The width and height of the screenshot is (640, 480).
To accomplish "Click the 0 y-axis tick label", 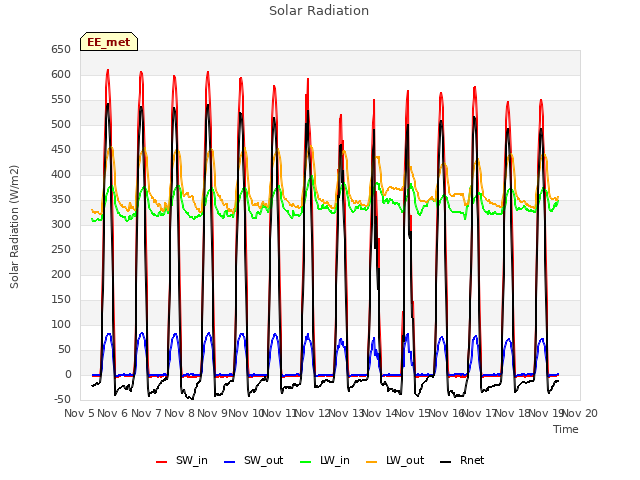I will [x=68, y=375].
